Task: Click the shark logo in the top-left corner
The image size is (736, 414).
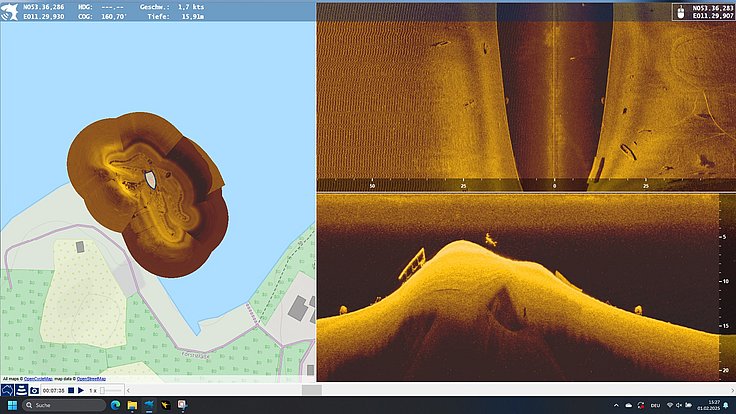Action: (x=9, y=12)
